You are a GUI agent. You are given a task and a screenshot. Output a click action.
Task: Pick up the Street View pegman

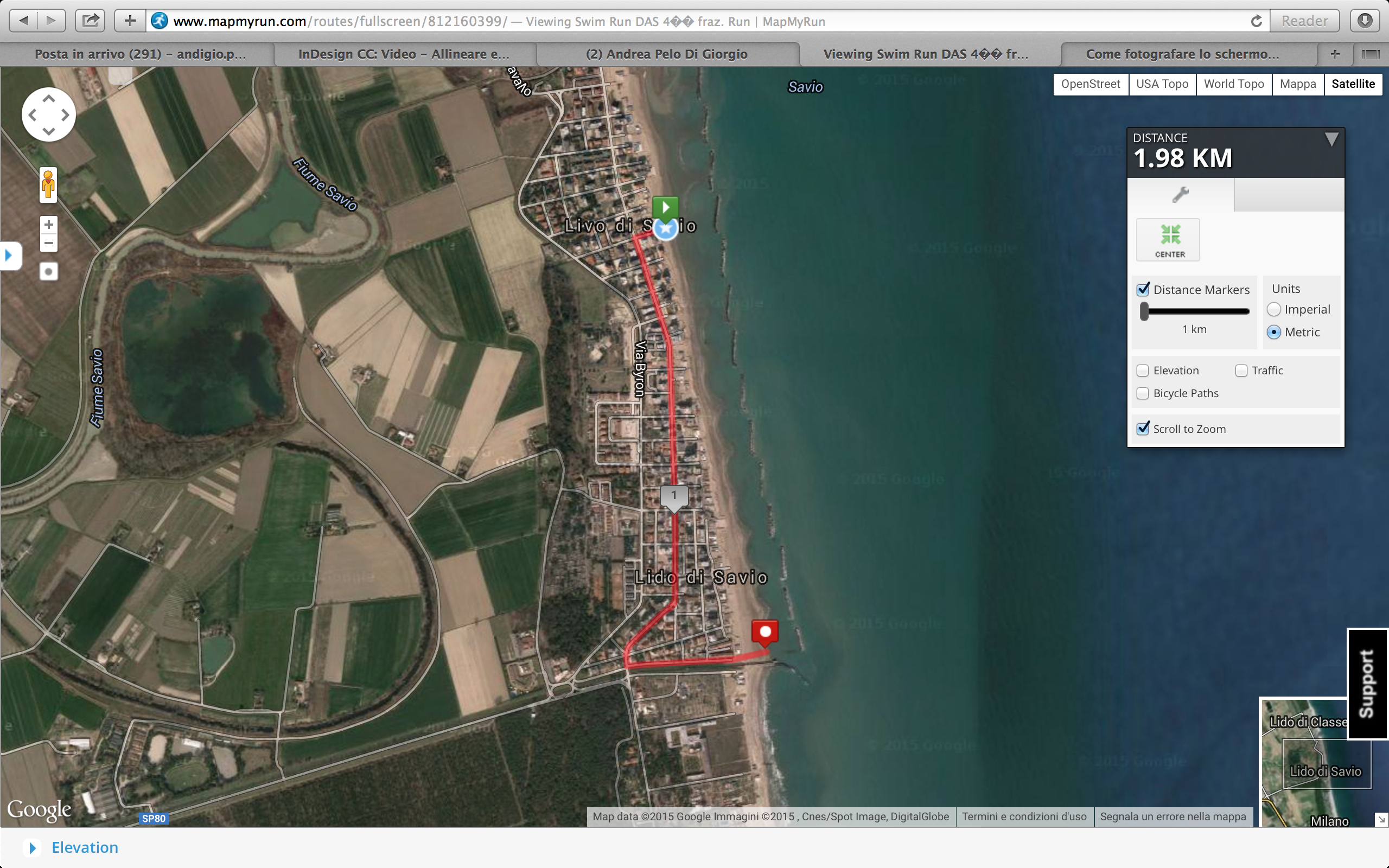tap(48, 185)
